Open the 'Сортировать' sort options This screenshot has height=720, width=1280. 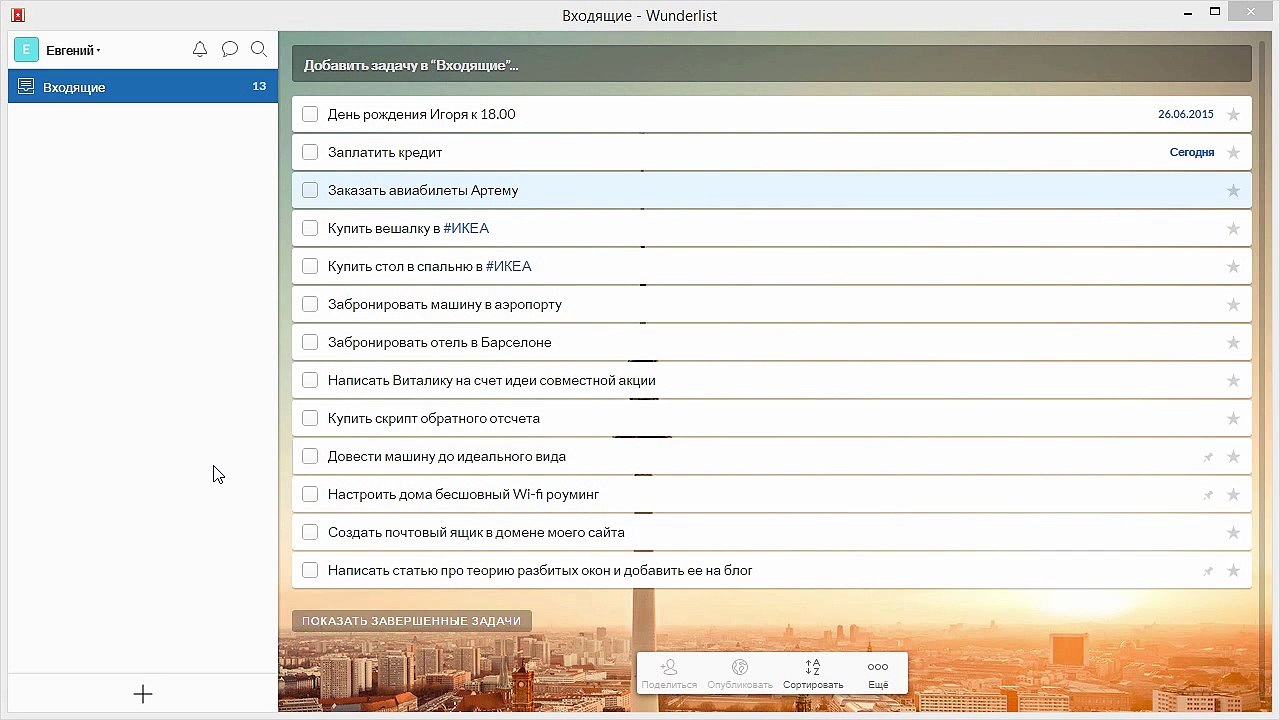[x=813, y=673]
